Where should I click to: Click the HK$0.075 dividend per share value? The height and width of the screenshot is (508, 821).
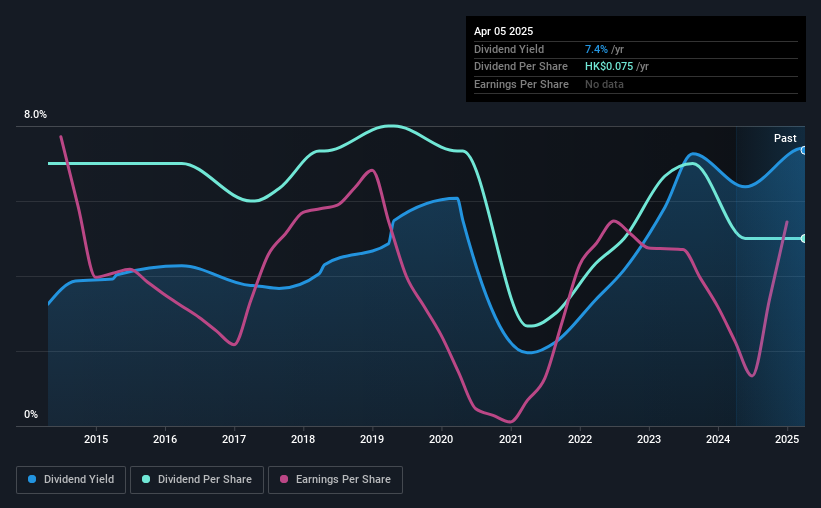[x=609, y=67]
